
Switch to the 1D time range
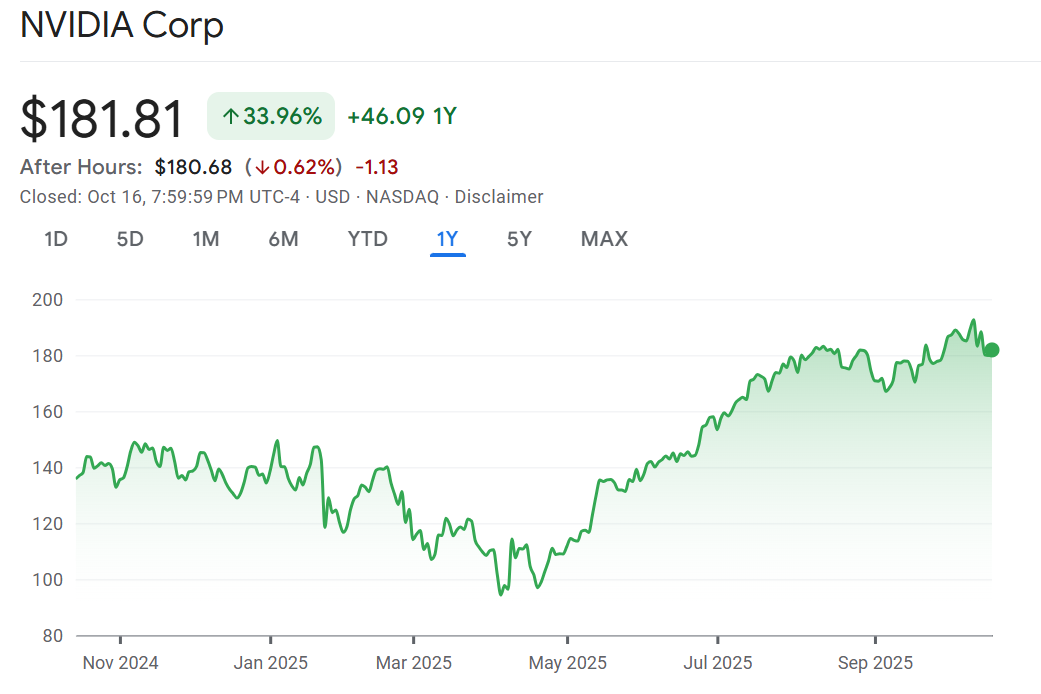click(56, 239)
